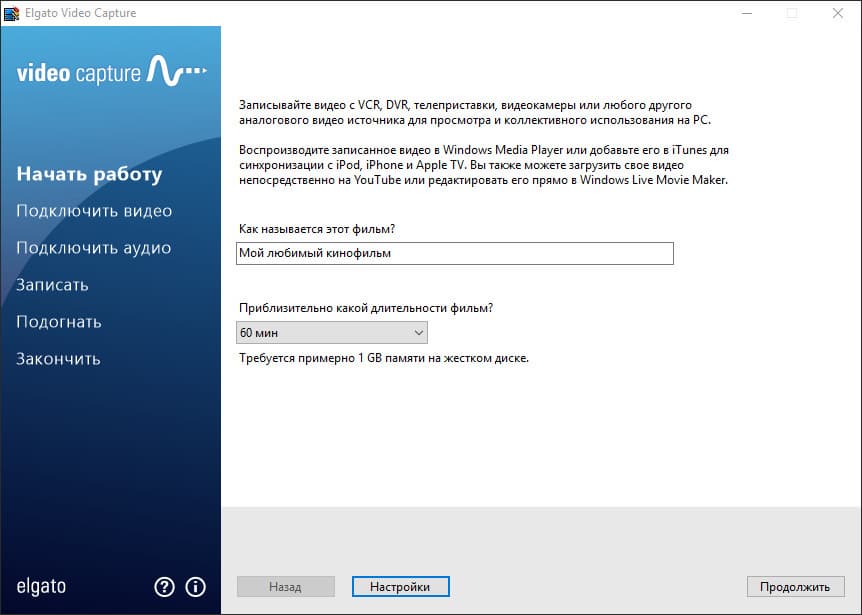The image size is (862, 615).
Task: Open the Подогнать step
Action: coord(59,322)
